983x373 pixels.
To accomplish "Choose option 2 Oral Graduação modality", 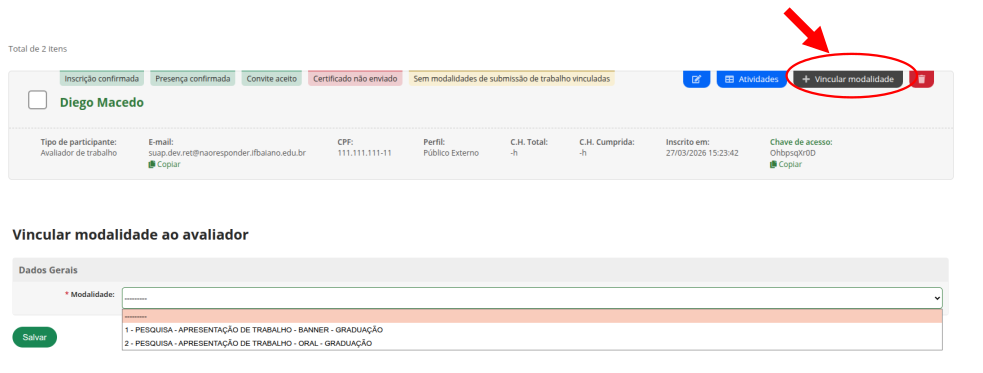I will coord(532,344).
